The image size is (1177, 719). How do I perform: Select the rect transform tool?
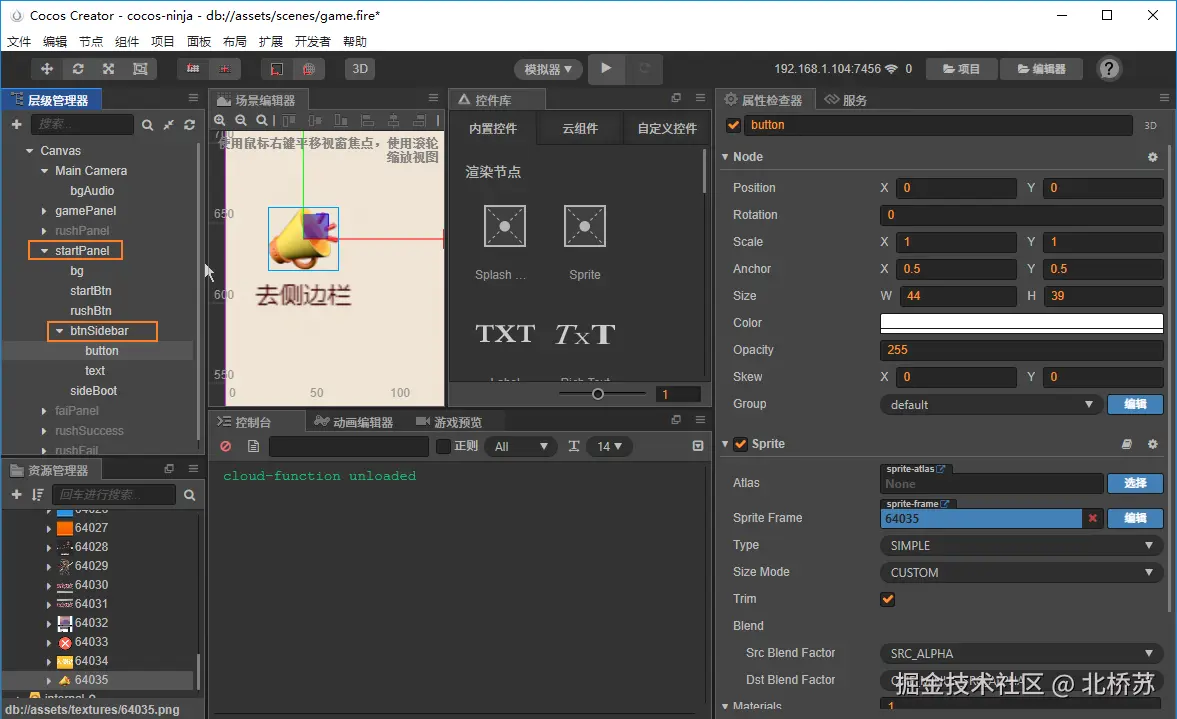pos(140,69)
